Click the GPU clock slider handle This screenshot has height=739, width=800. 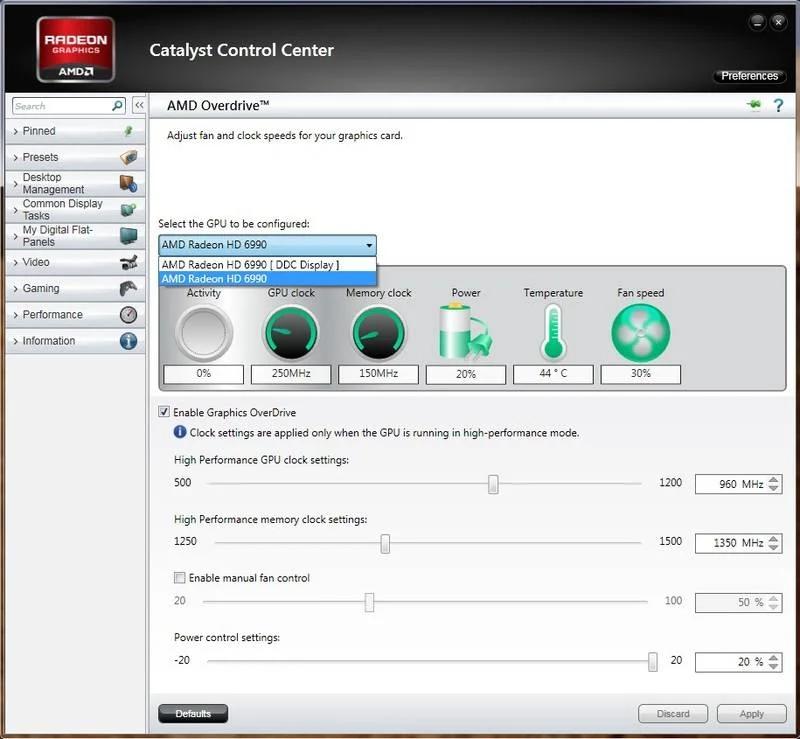tap(493, 484)
